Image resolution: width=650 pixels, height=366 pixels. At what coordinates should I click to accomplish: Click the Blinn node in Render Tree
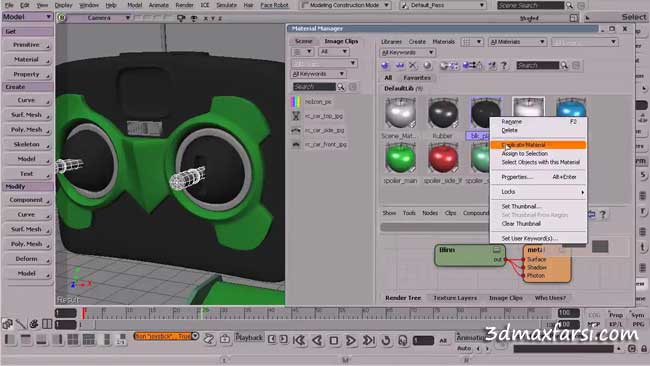[470, 255]
